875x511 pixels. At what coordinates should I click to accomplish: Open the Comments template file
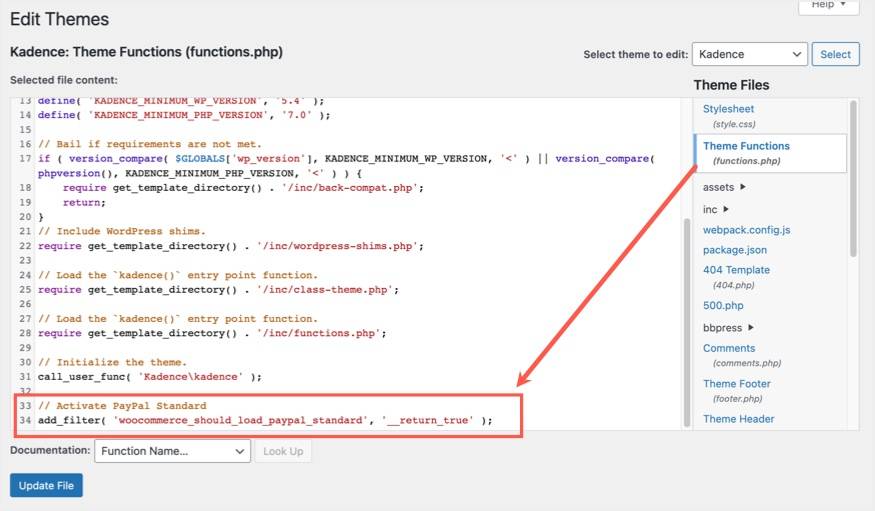tap(729, 348)
